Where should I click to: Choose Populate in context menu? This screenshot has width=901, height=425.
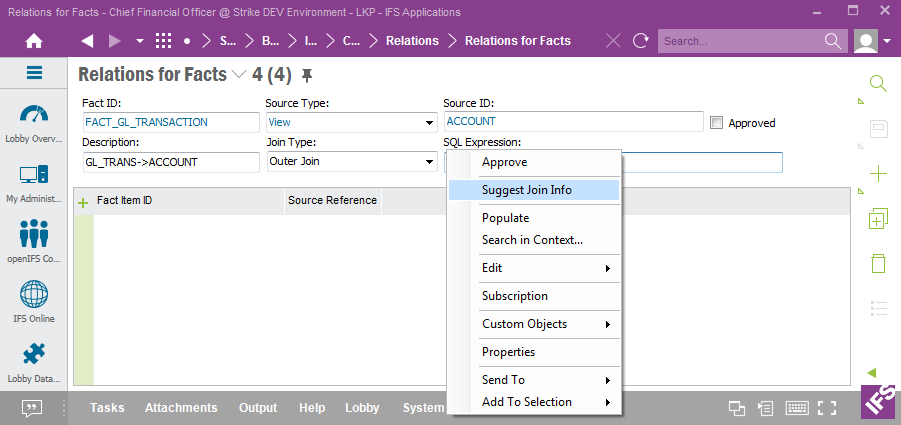pyautogui.click(x=534, y=218)
